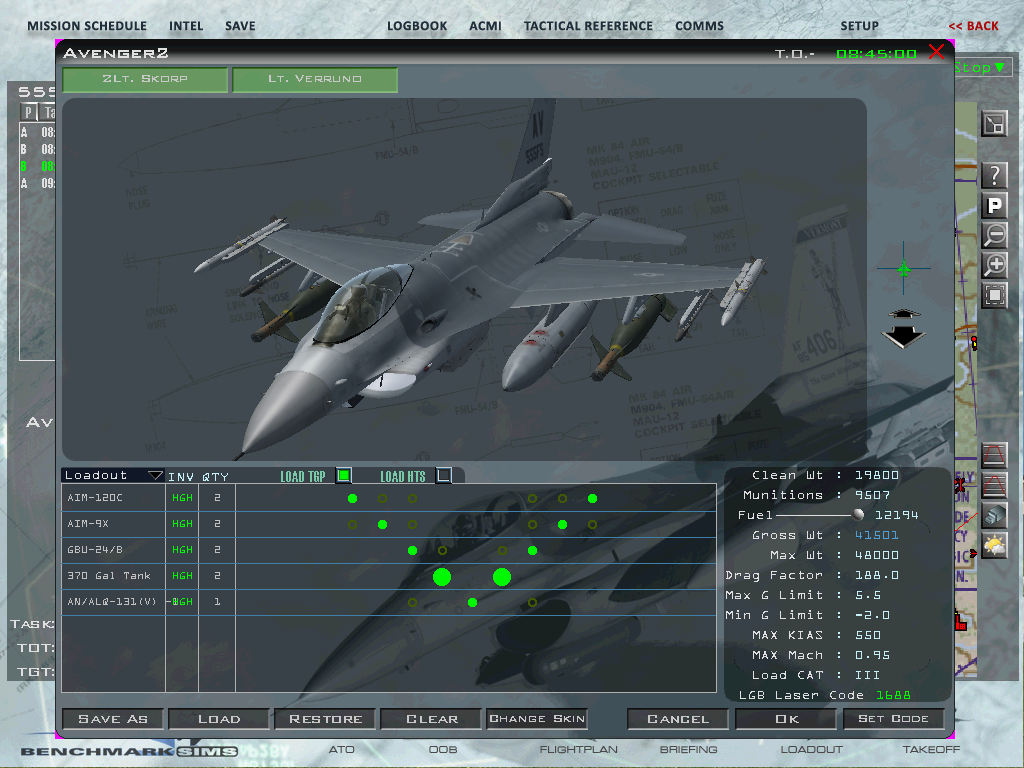Toggle left large 370 Gal Tank dot
This screenshot has width=1024, height=768.
tap(442, 577)
